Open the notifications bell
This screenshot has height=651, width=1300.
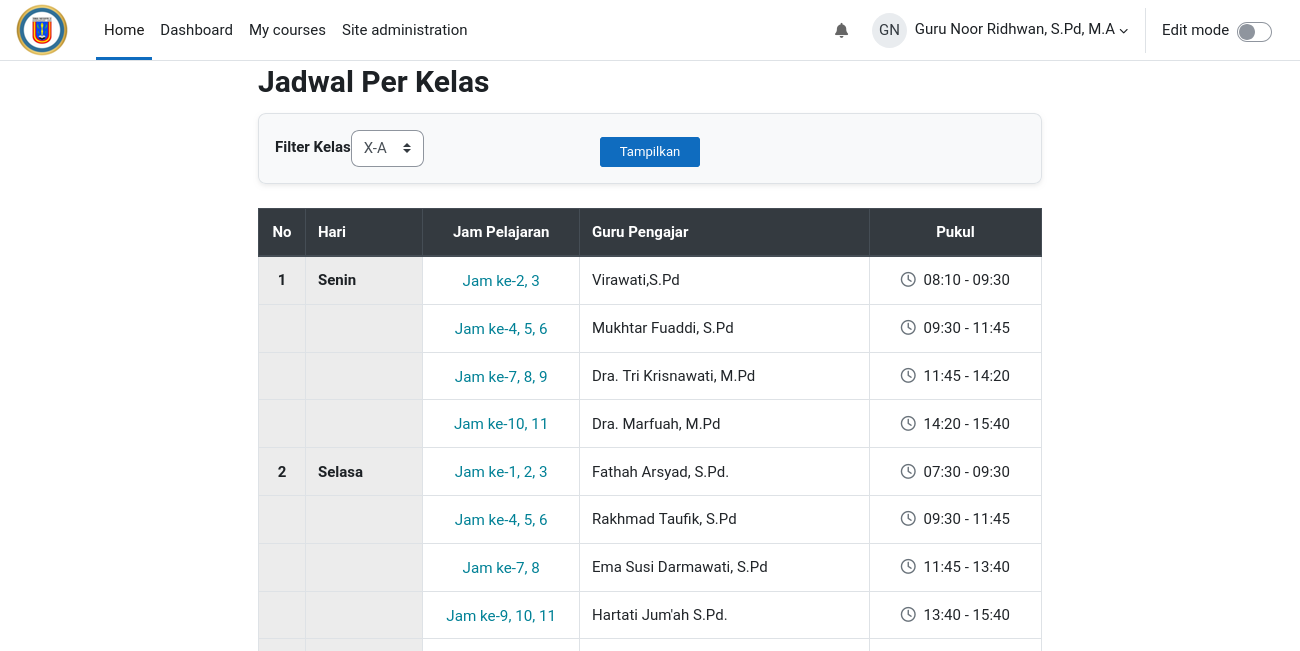pyautogui.click(x=841, y=30)
